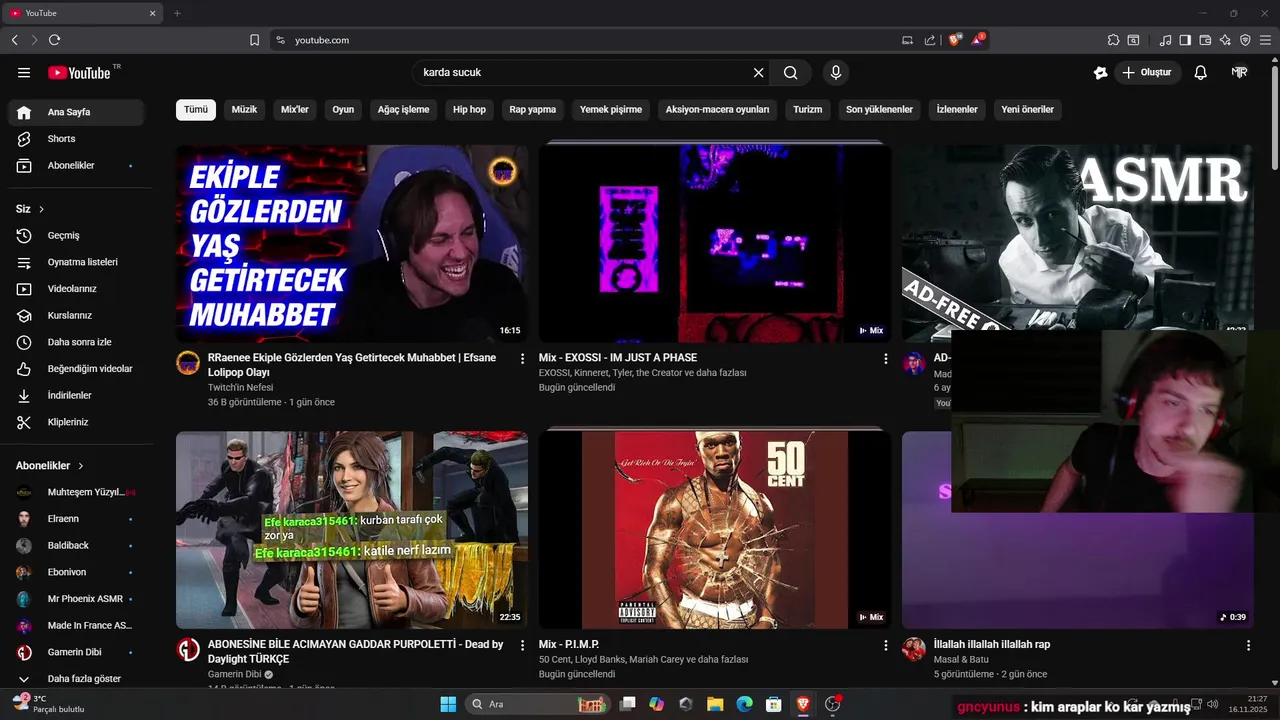This screenshot has height=720, width=1280.
Task: Open Geçmiş history in sidebar
Action: [76, 235]
